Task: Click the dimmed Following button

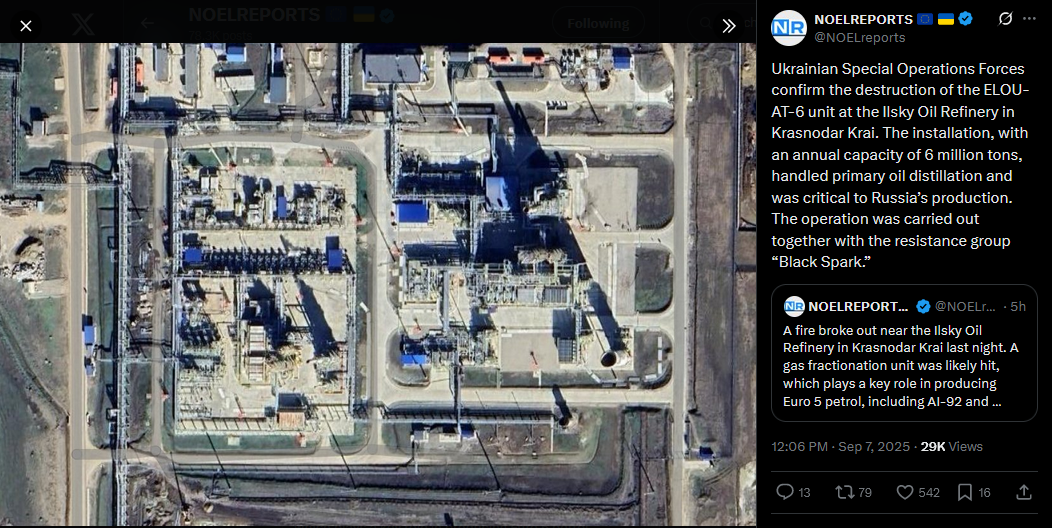Action: click(x=598, y=24)
